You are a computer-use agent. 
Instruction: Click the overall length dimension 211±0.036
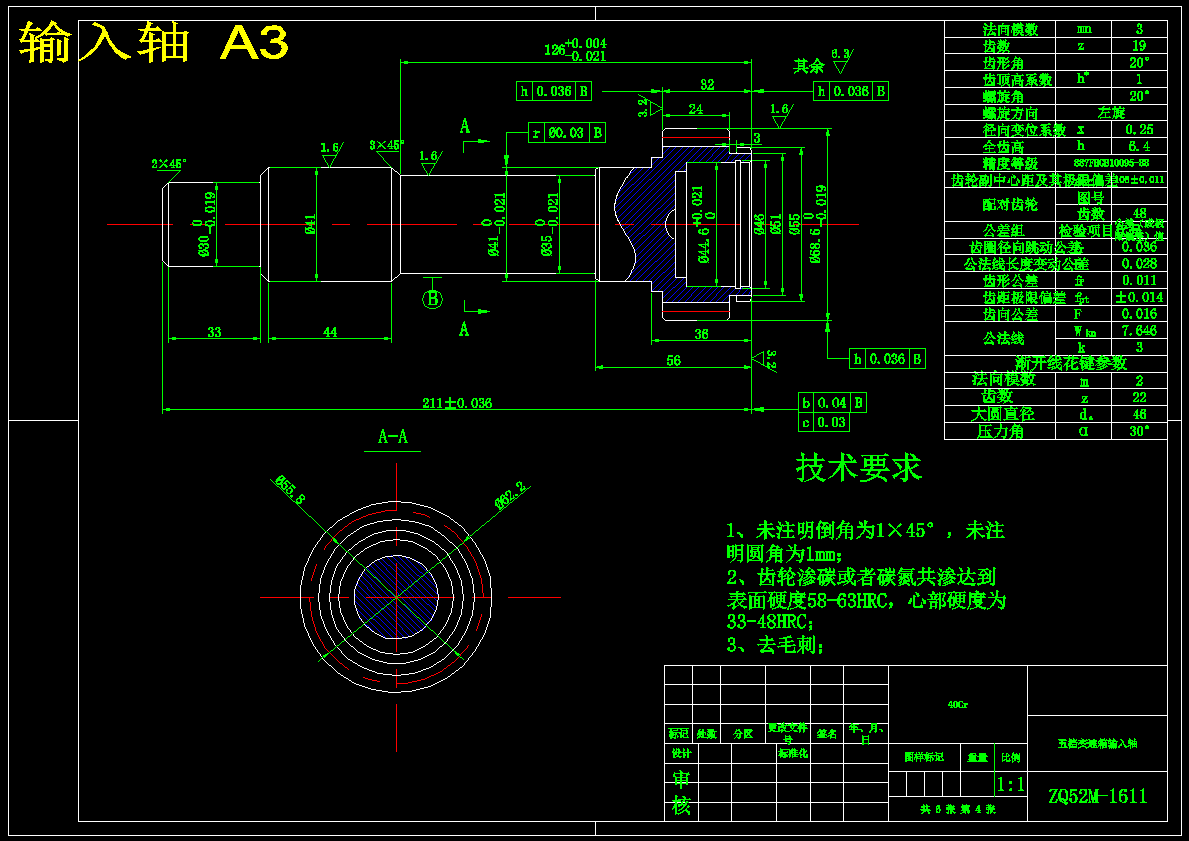click(456, 403)
